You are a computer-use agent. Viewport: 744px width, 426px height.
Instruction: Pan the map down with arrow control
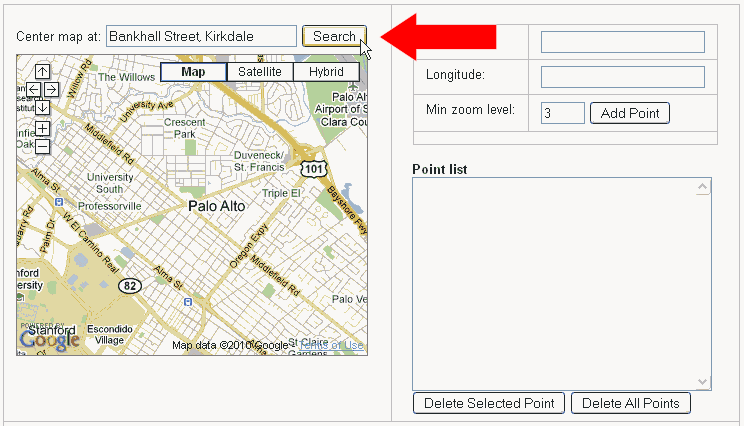(x=42, y=107)
